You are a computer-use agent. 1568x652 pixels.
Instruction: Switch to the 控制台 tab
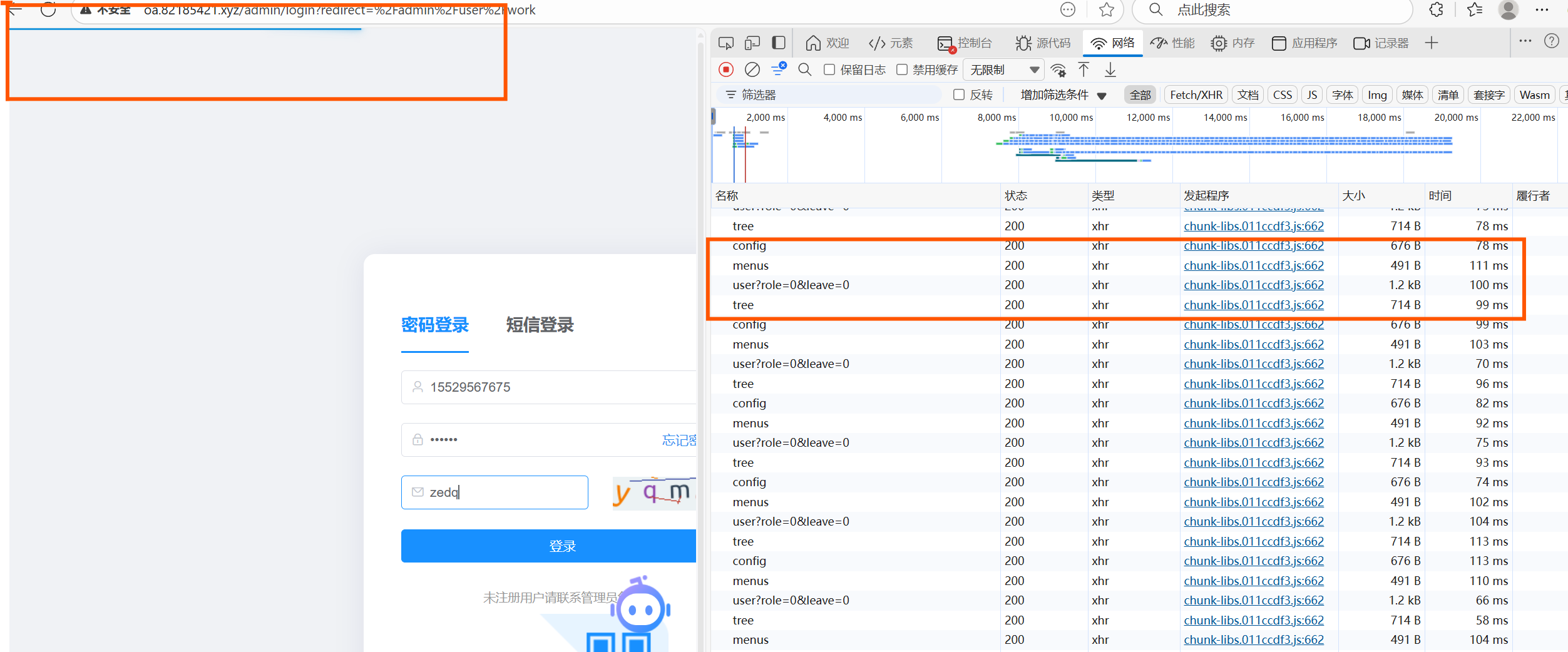point(965,43)
